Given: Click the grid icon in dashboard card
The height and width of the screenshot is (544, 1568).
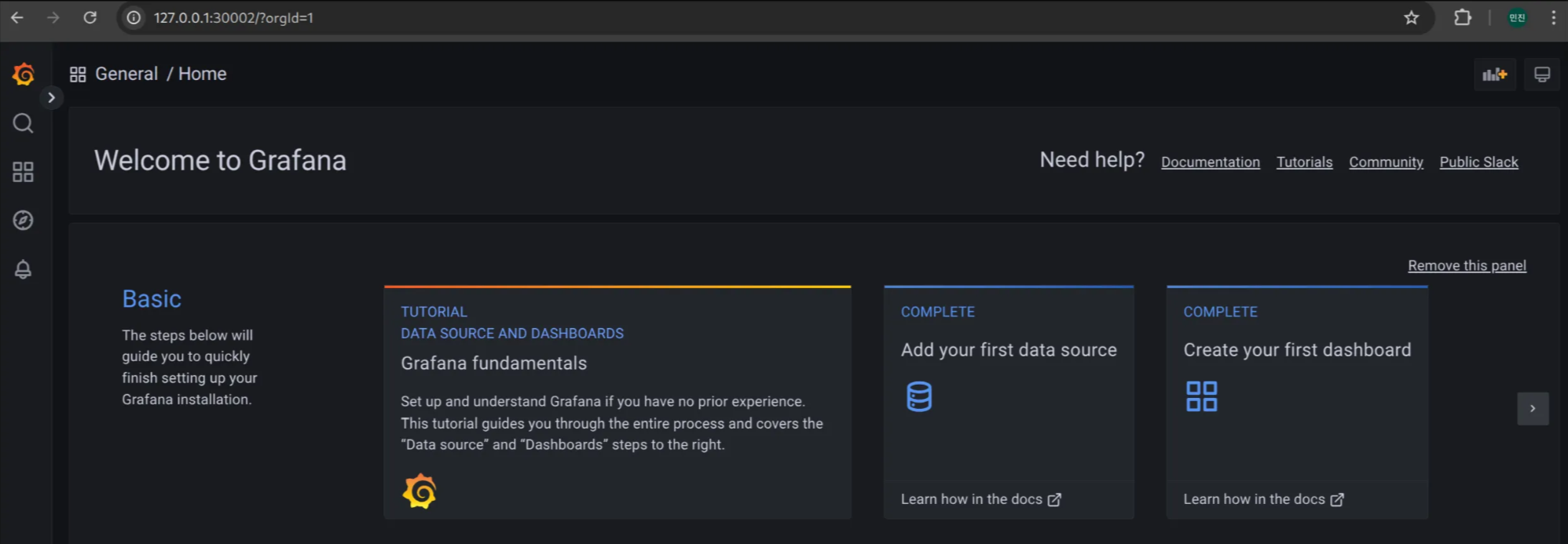Looking at the screenshot, I should coord(1202,396).
